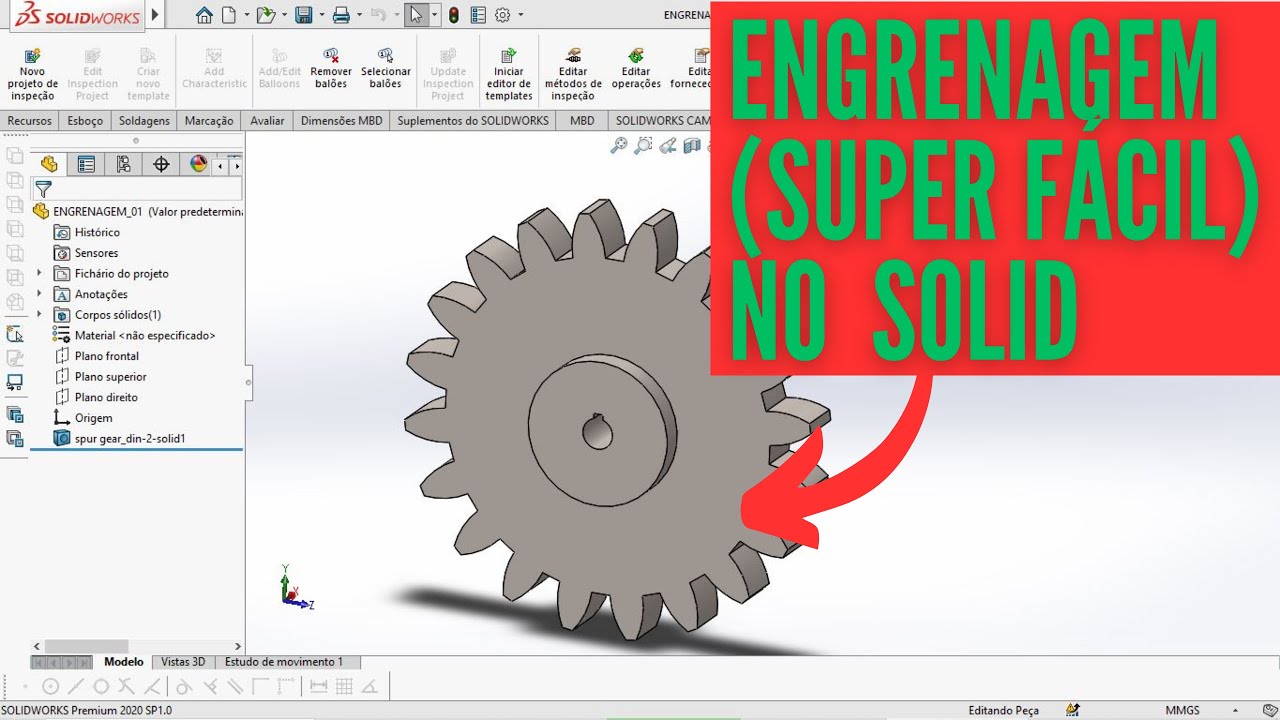Image resolution: width=1280 pixels, height=720 pixels.
Task: Activate the Select cursor tool
Action: coord(417,15)
